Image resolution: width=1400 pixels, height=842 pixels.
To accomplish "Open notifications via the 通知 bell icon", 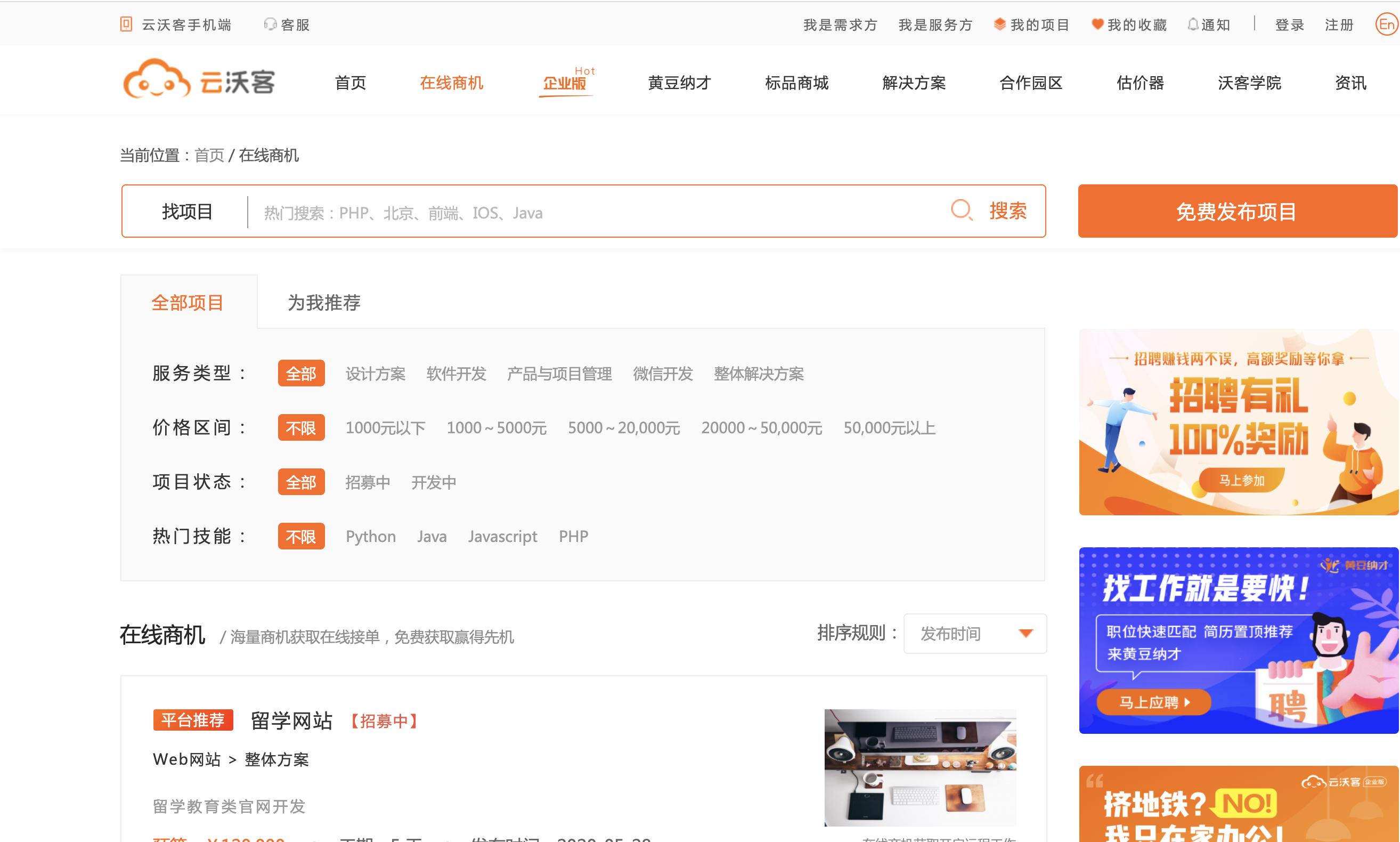I will 1193,24.
